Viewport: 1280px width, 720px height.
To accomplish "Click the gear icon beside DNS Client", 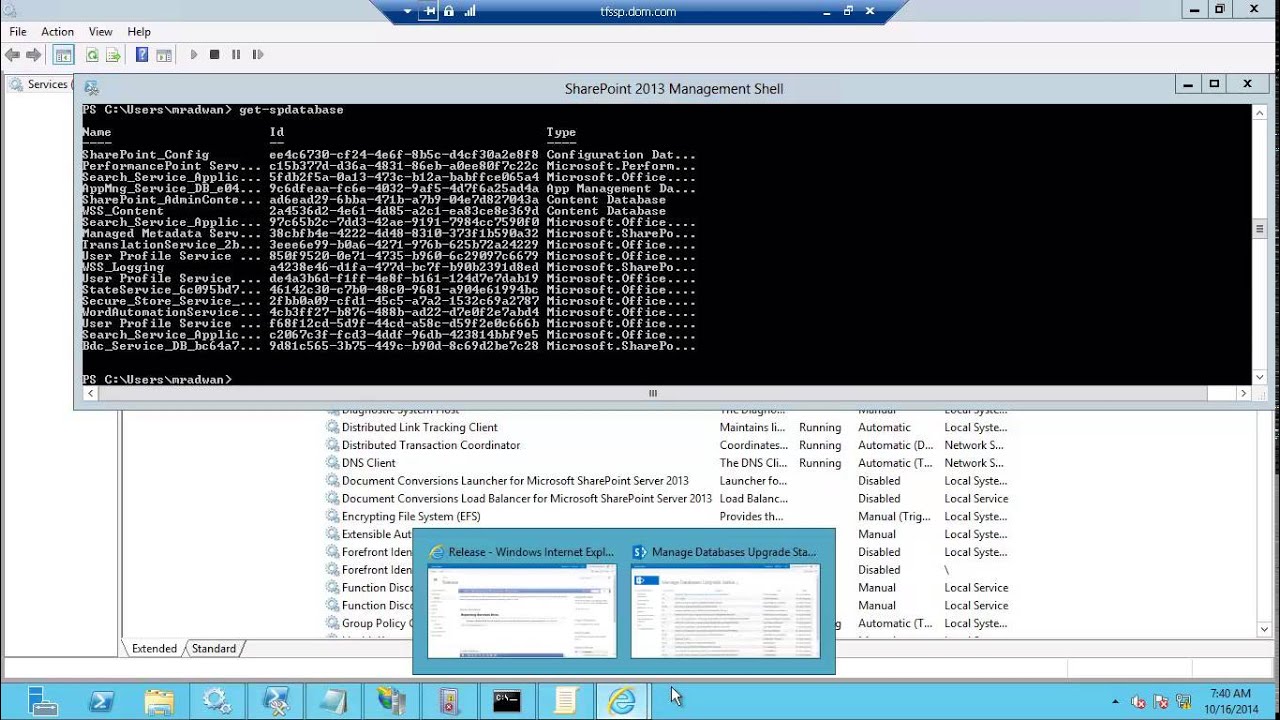I will pos(333,463).
